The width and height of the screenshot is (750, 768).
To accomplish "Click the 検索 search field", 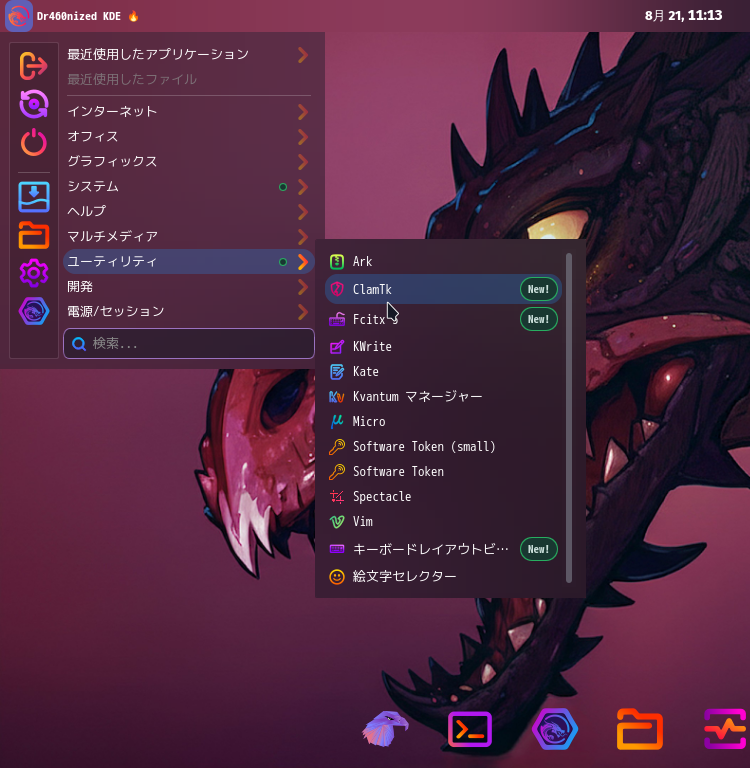I will pos(189,344).
